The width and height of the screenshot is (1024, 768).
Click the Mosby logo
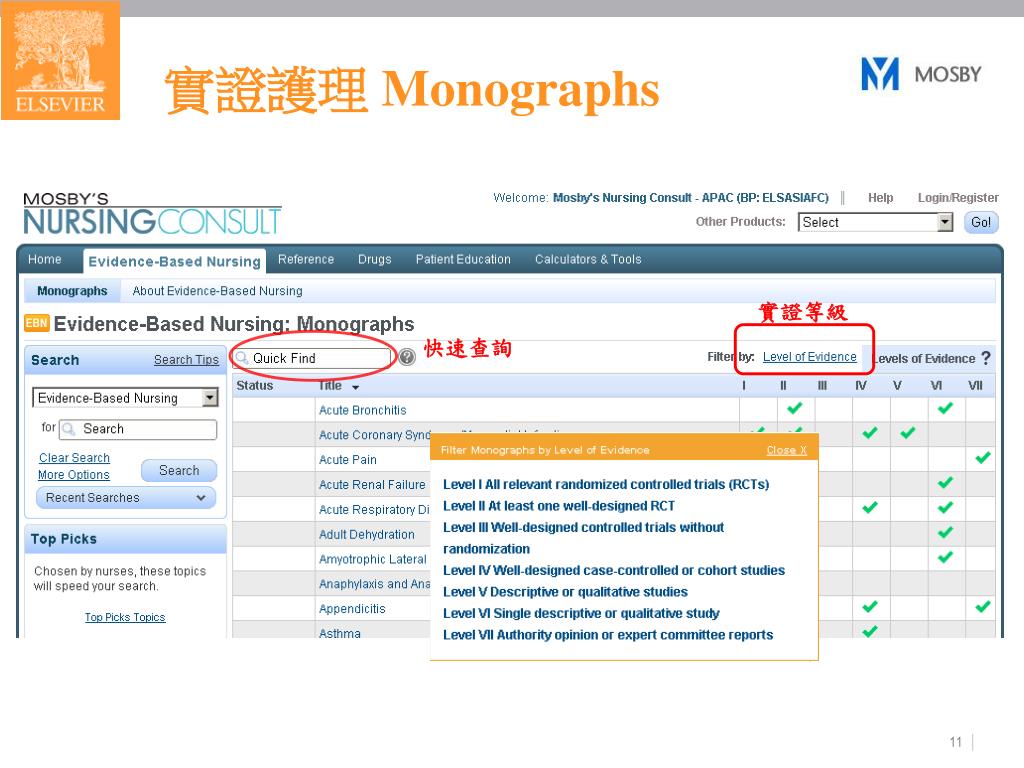coord(921,74)
